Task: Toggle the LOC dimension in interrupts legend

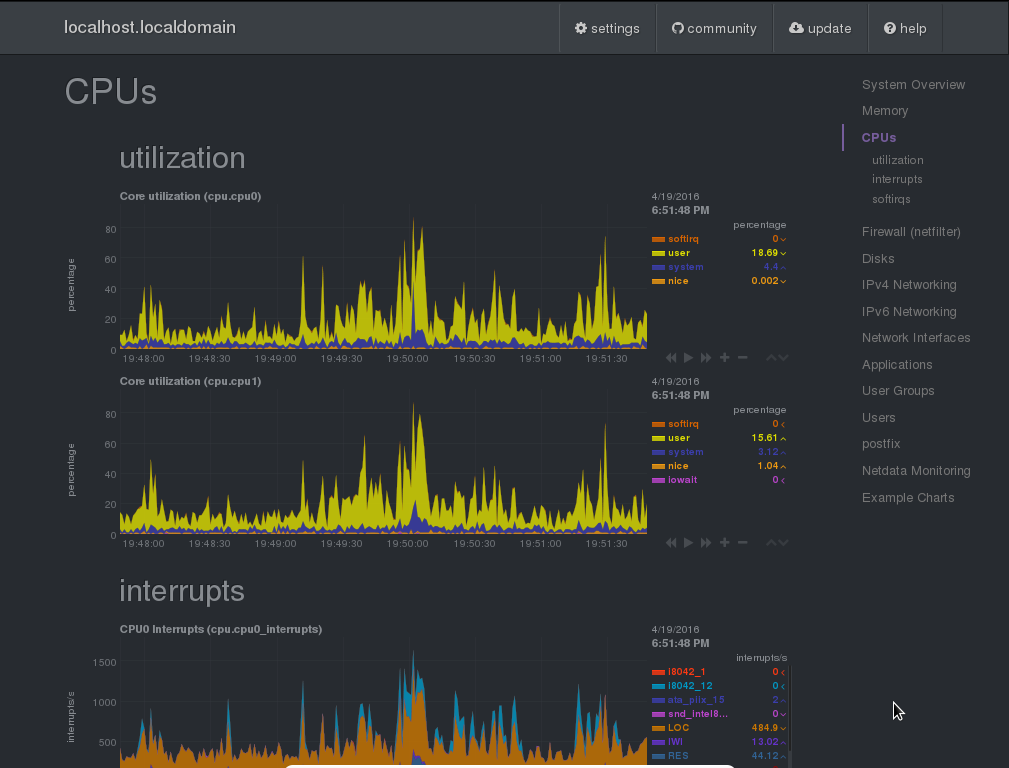Action: [679, 728]
